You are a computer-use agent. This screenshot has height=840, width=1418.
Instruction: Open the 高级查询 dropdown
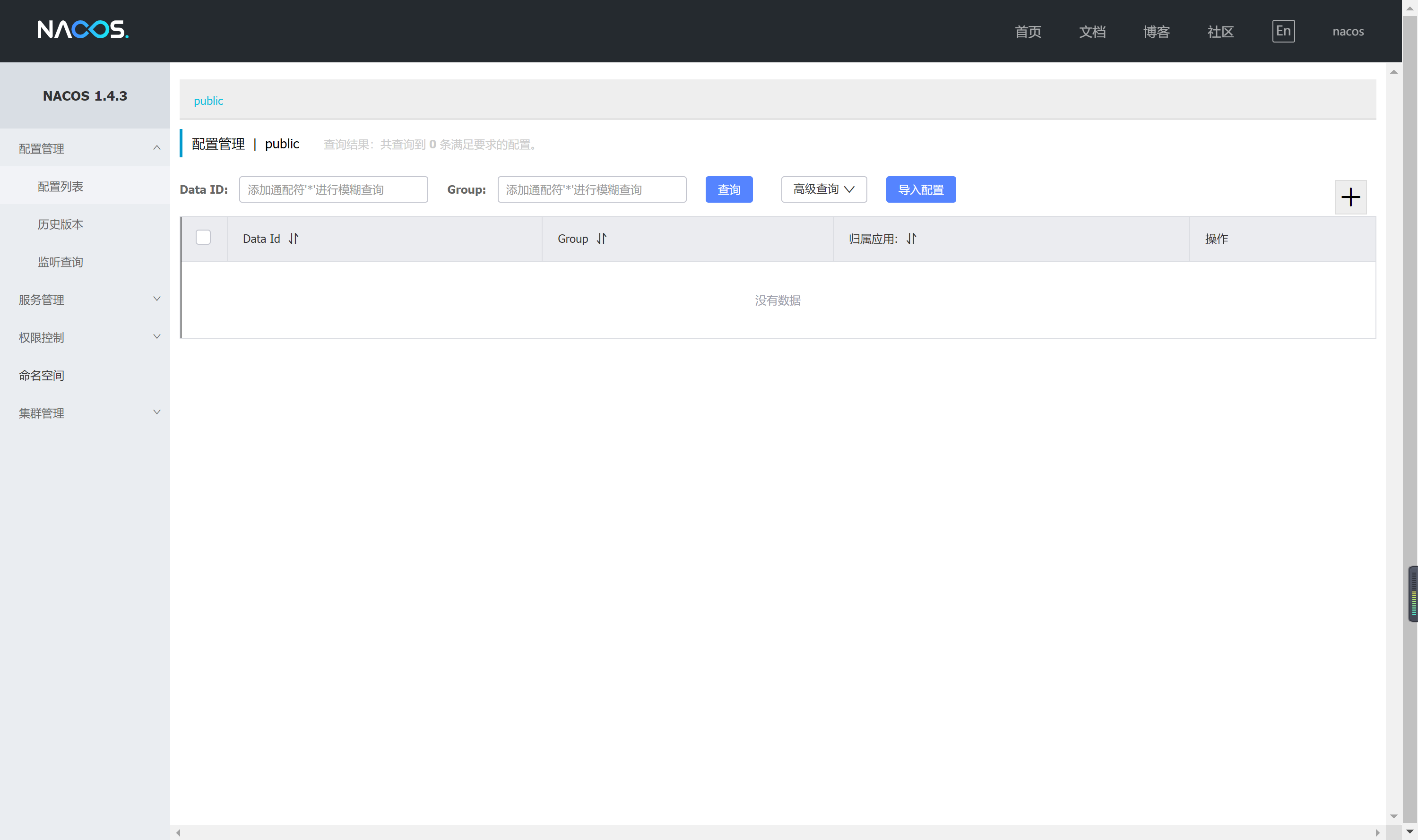[823, 189]
